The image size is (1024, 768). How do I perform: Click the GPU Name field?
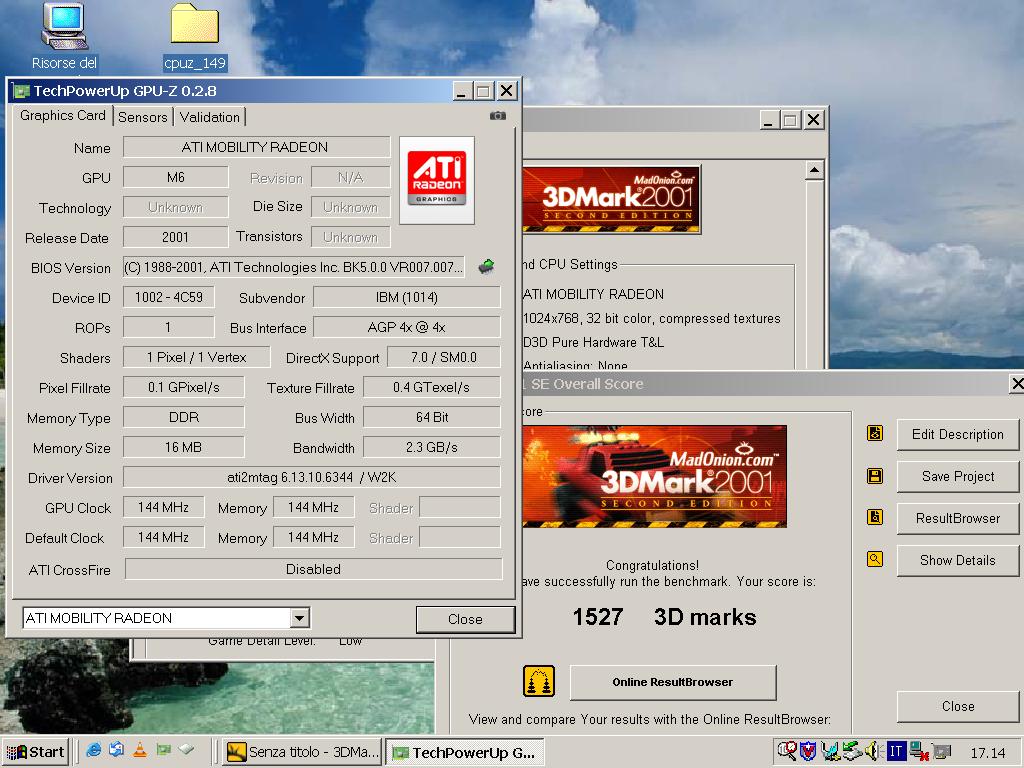tap(256, 147)
